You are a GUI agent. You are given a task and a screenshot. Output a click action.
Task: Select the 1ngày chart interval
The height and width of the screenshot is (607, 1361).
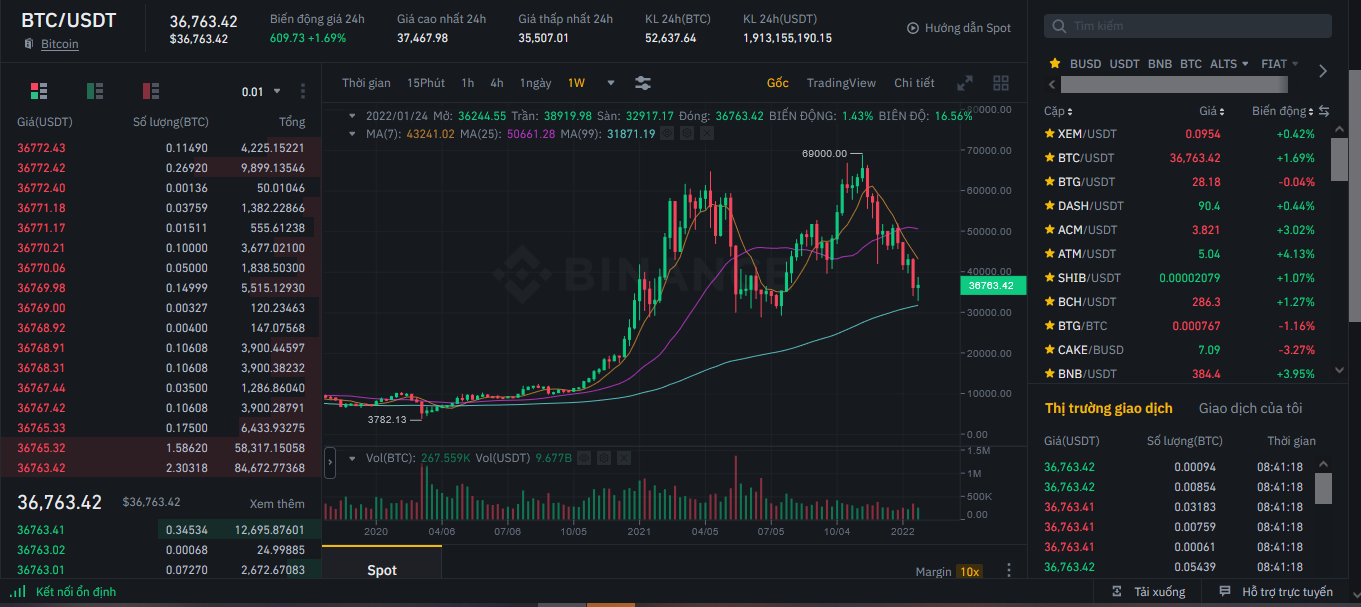(535, 83)
